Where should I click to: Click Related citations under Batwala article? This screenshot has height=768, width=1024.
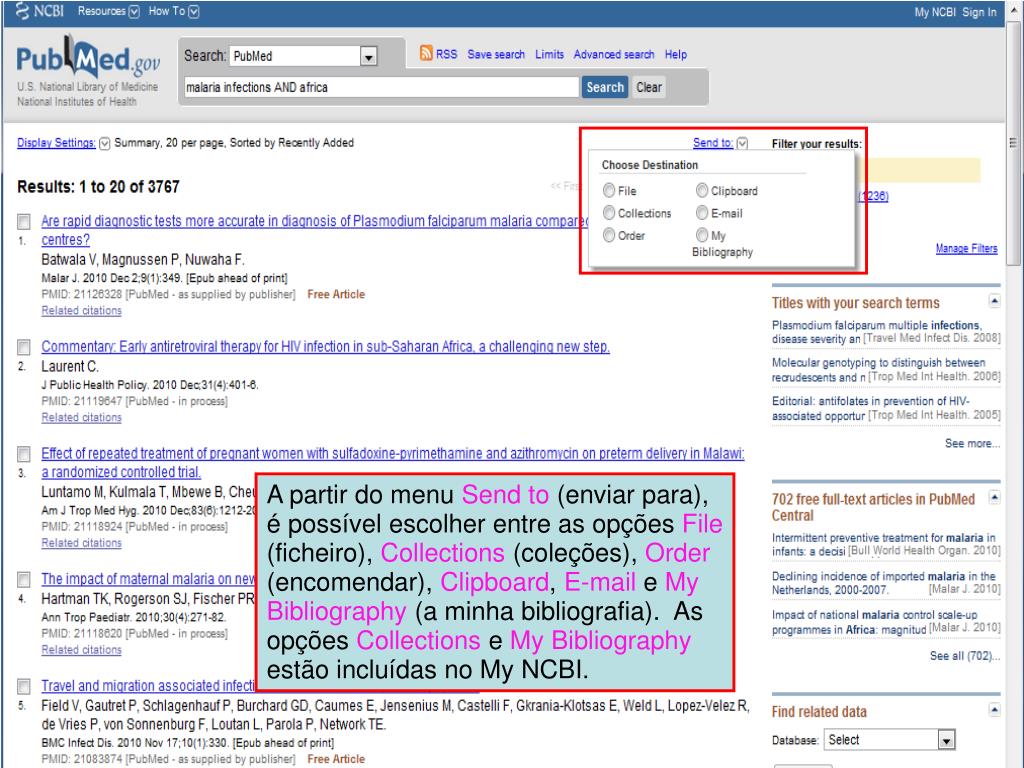82,311
